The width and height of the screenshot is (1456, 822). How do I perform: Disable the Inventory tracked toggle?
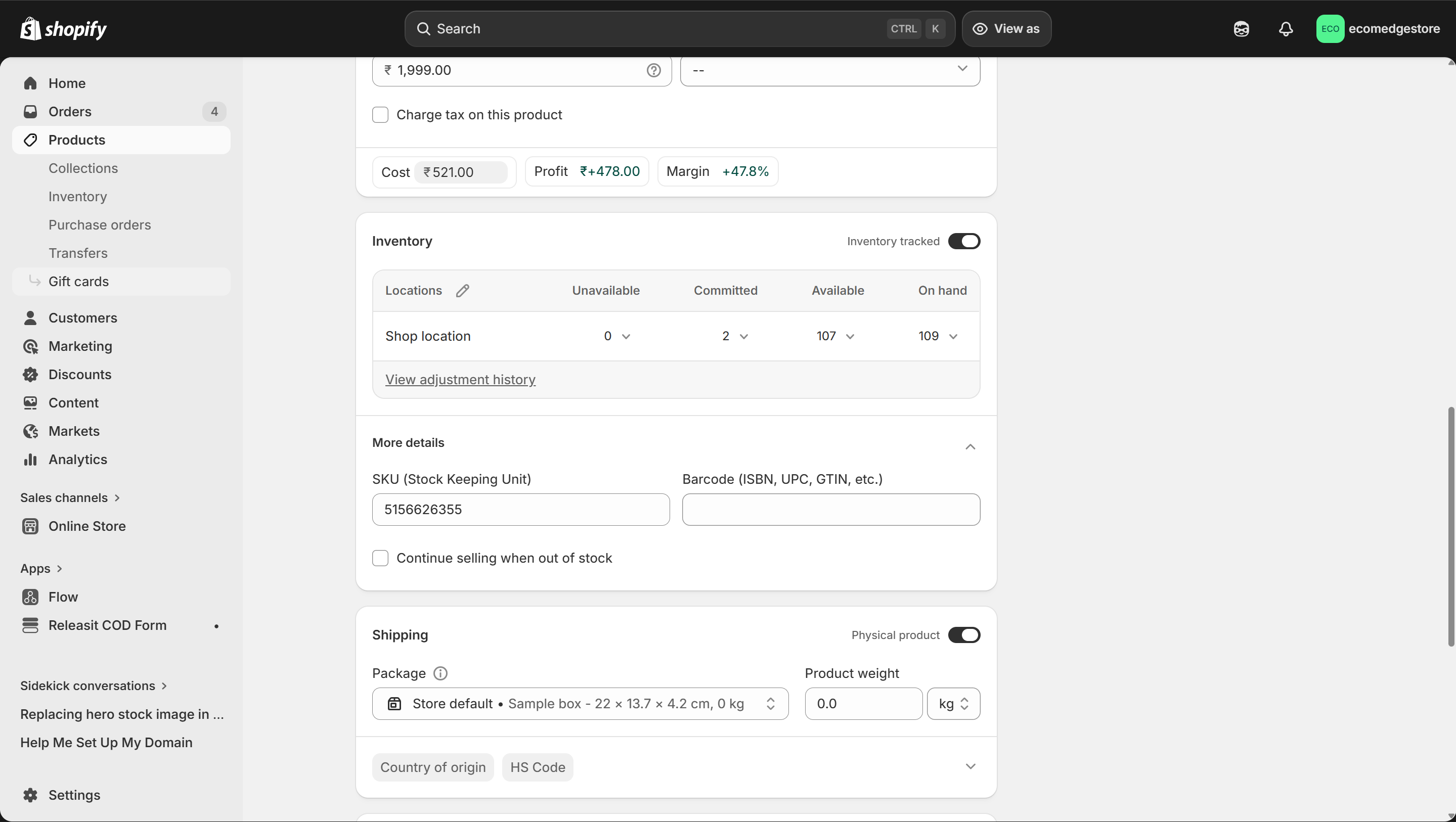(x=963, y=241)
